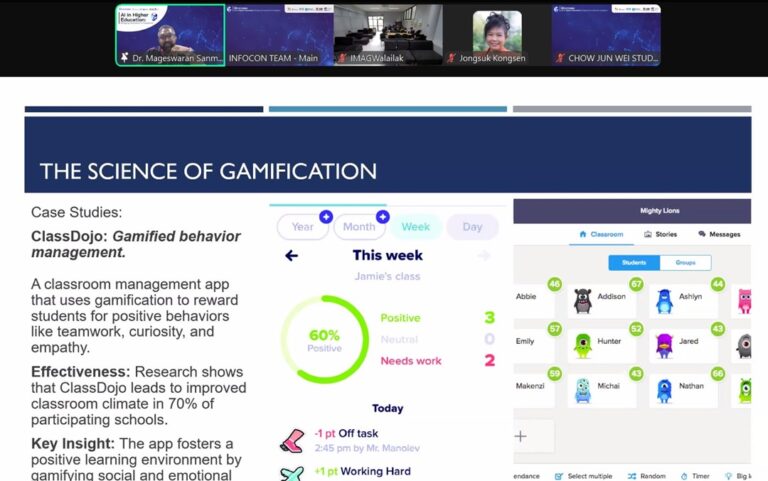Viewport: 768px width, 481px height.
Task: Click the 'THE SCIENCE OF GAMIFICATION' slide title
Action: (x=208, y=171)
